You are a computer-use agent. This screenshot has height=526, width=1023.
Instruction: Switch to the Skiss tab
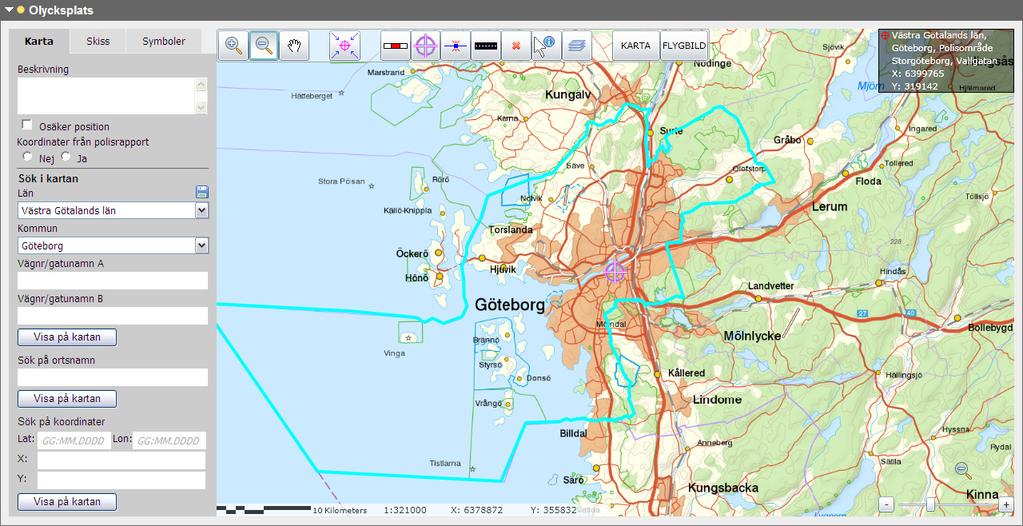tap(98, 42)
